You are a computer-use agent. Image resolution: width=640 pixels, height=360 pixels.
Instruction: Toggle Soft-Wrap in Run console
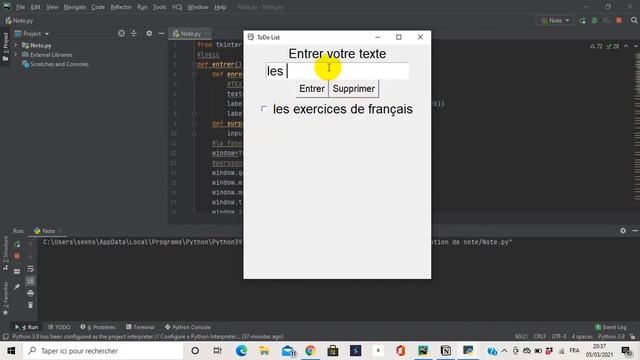pos(31,269)
